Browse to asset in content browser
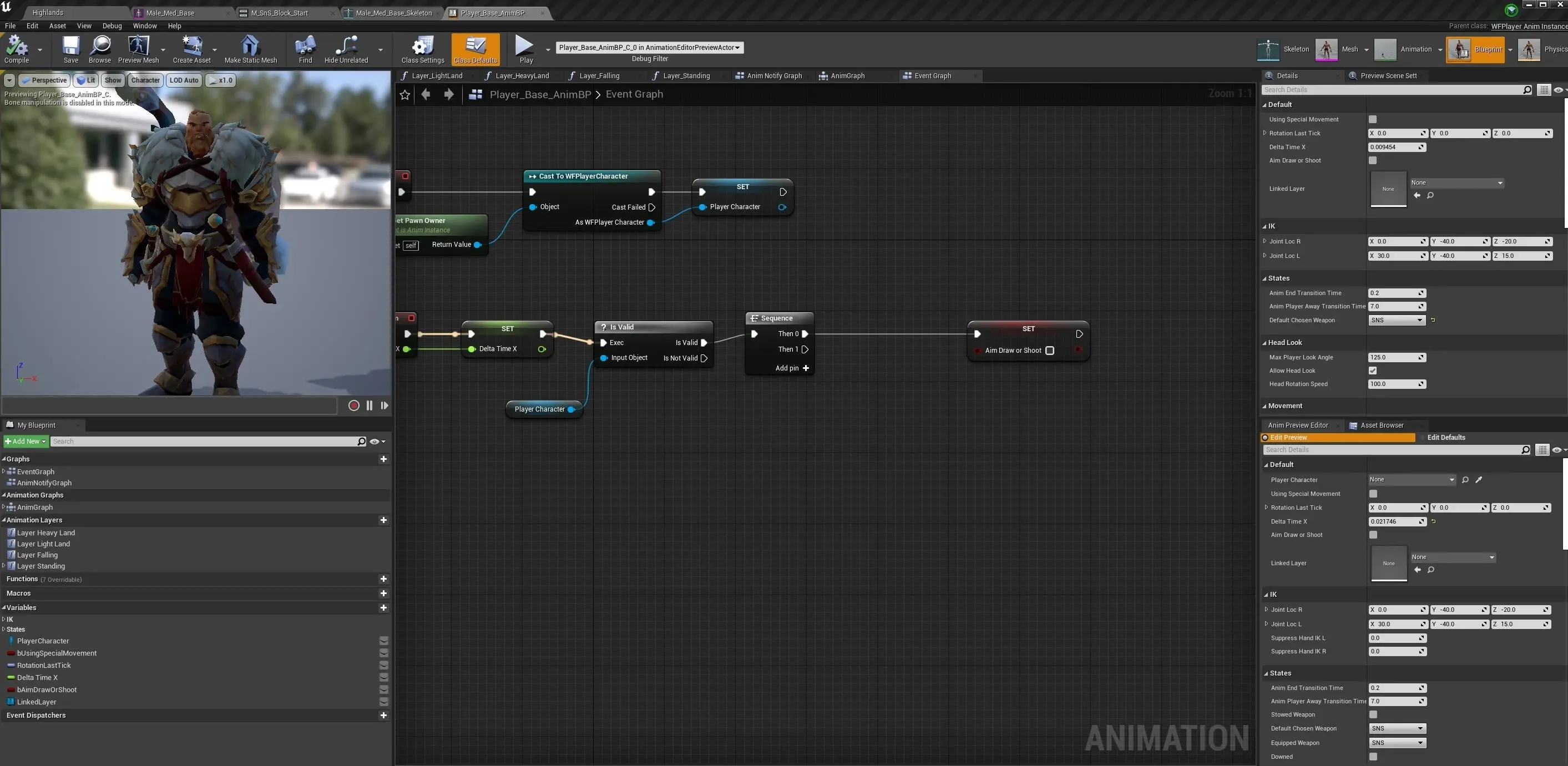1568x766 pixels. [x=100, y=49]
